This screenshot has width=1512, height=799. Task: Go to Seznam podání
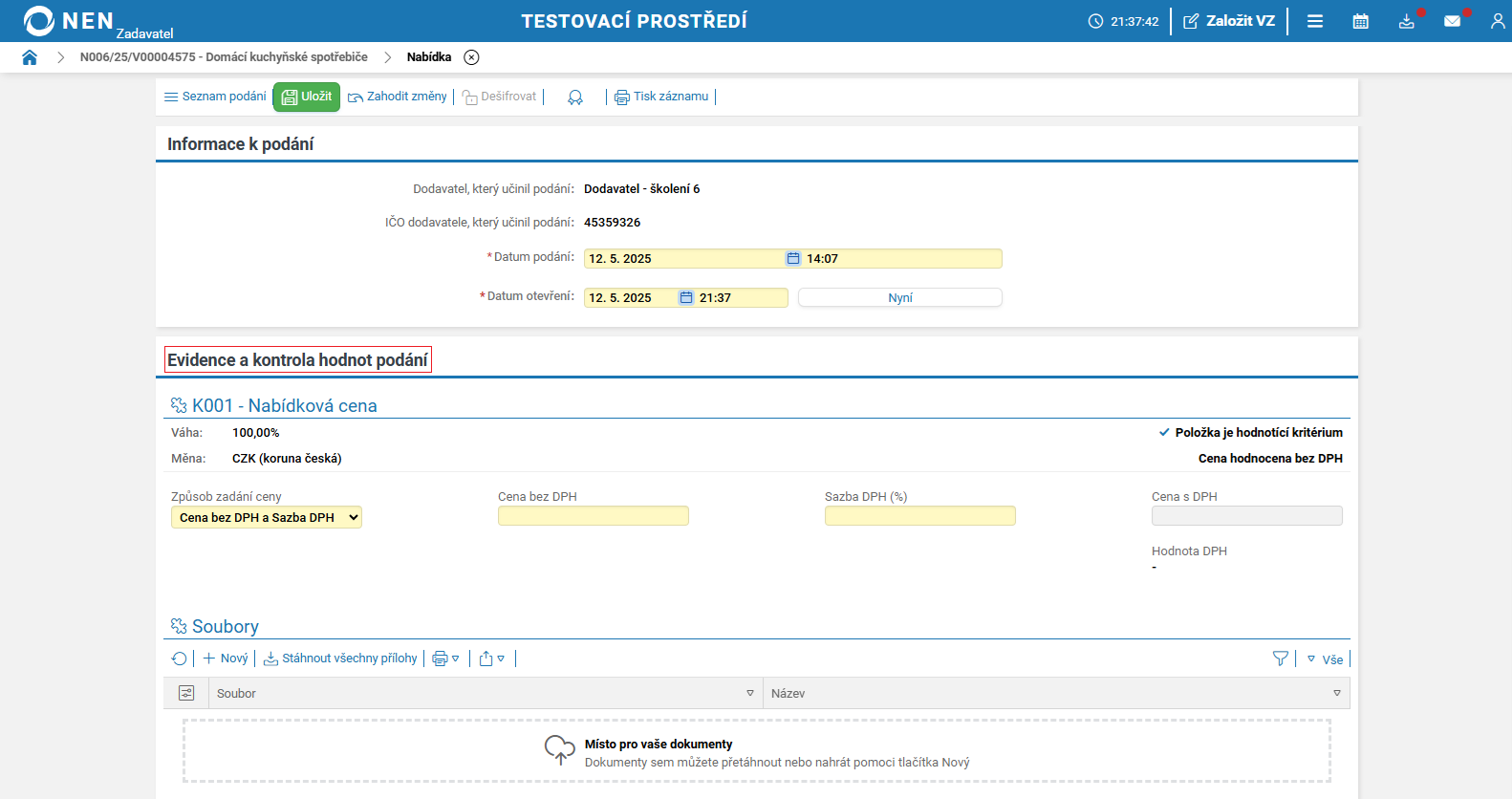click(x=215, y=97)
